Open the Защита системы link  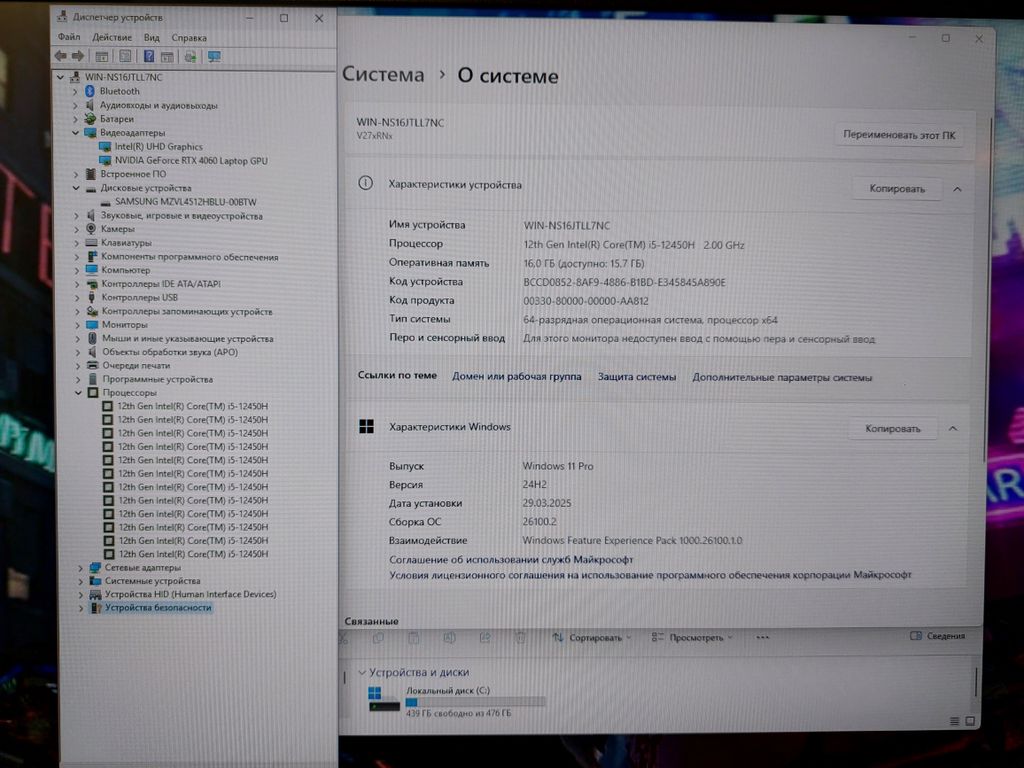(637, 377)
